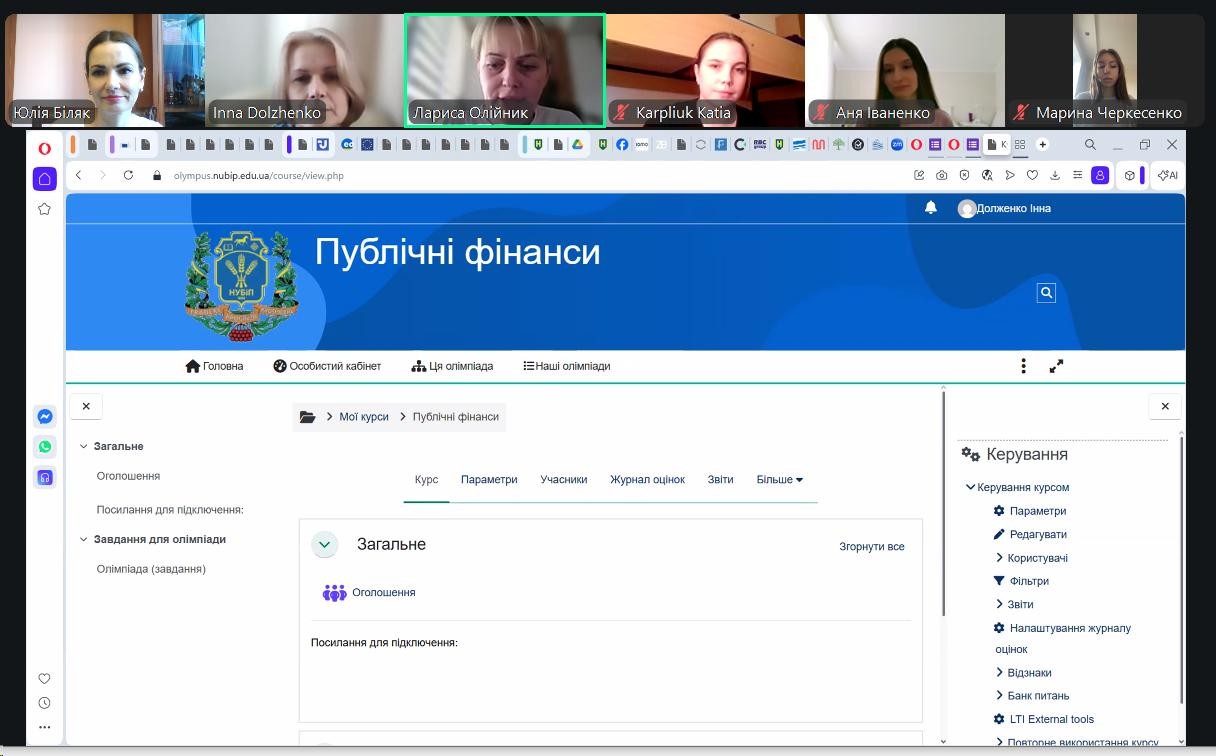The image size is (1216, 756).
Task: Click the Лариса Олійник video thumbnail
Action: pyautogui.click(x=504, y=70)
